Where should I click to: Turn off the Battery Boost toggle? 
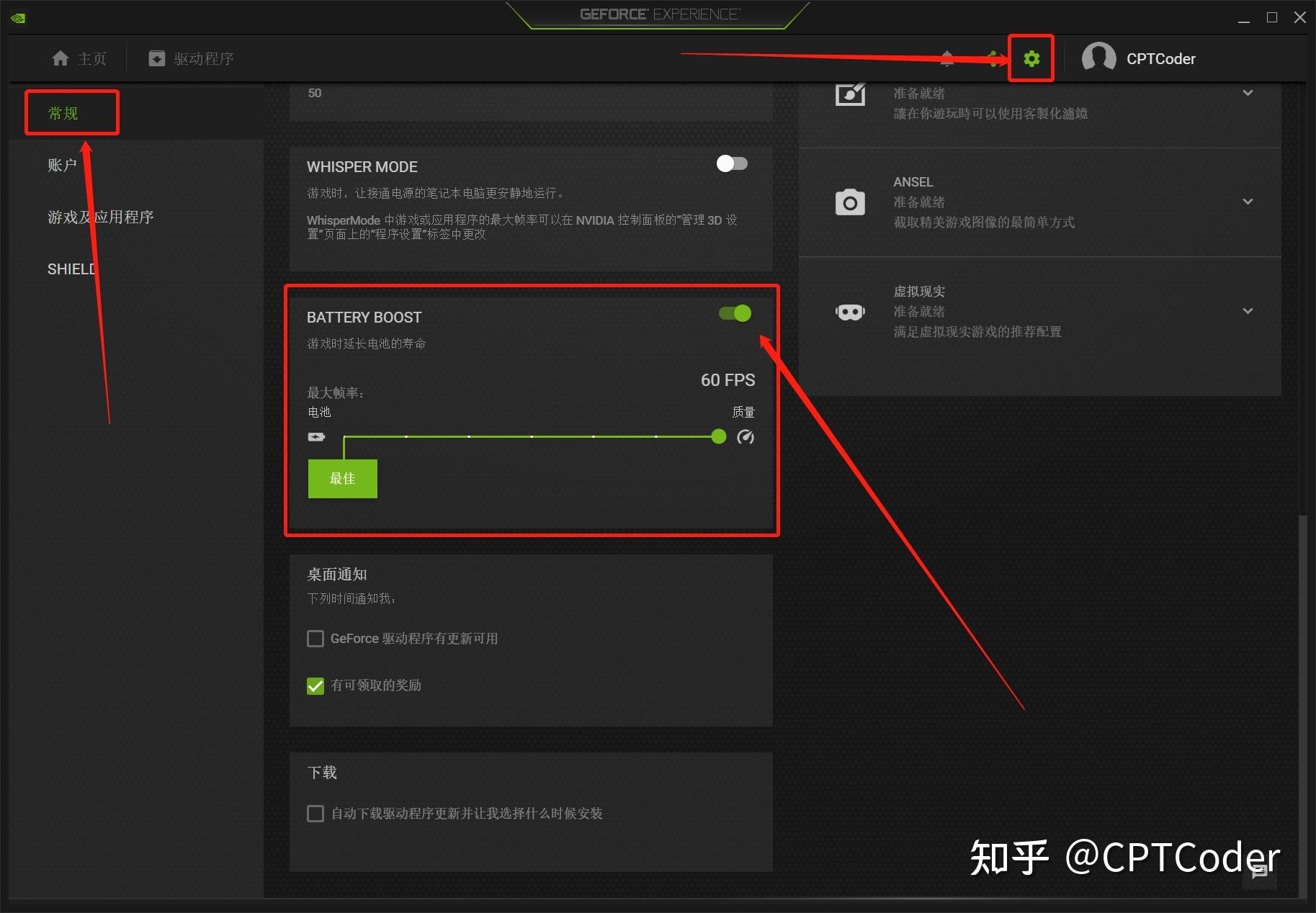coord(735,313)
